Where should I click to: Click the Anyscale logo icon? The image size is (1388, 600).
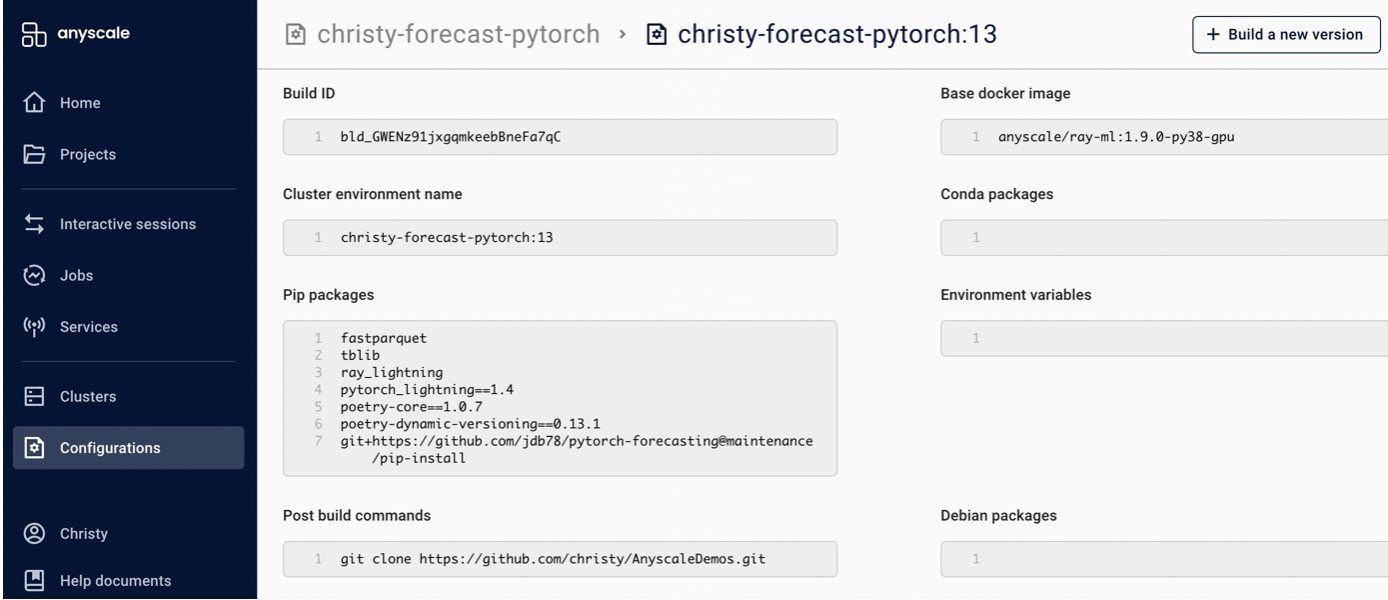point(33,34)
